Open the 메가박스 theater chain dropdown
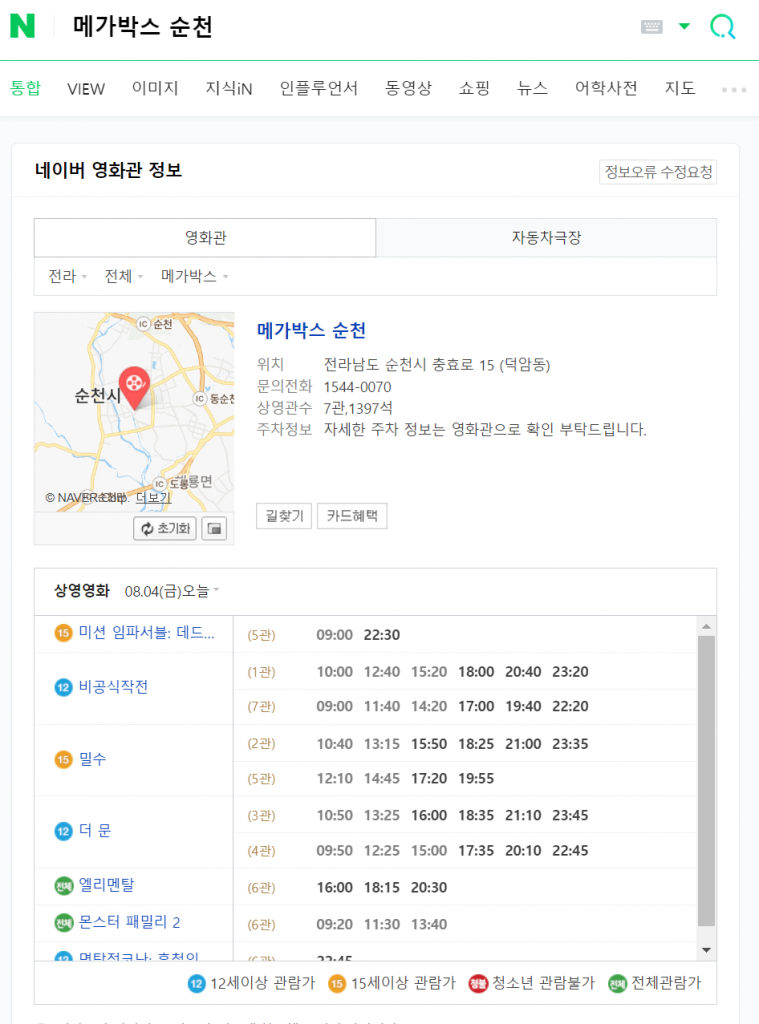The width and height of the screenshot is (759, 1024). coord(194,276)
